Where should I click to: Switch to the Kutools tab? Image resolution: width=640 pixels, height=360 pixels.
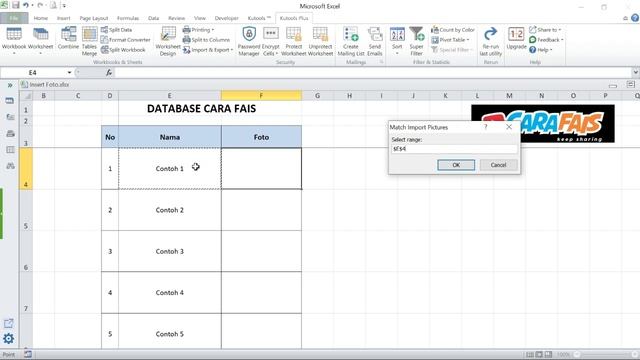pos(259,18)
